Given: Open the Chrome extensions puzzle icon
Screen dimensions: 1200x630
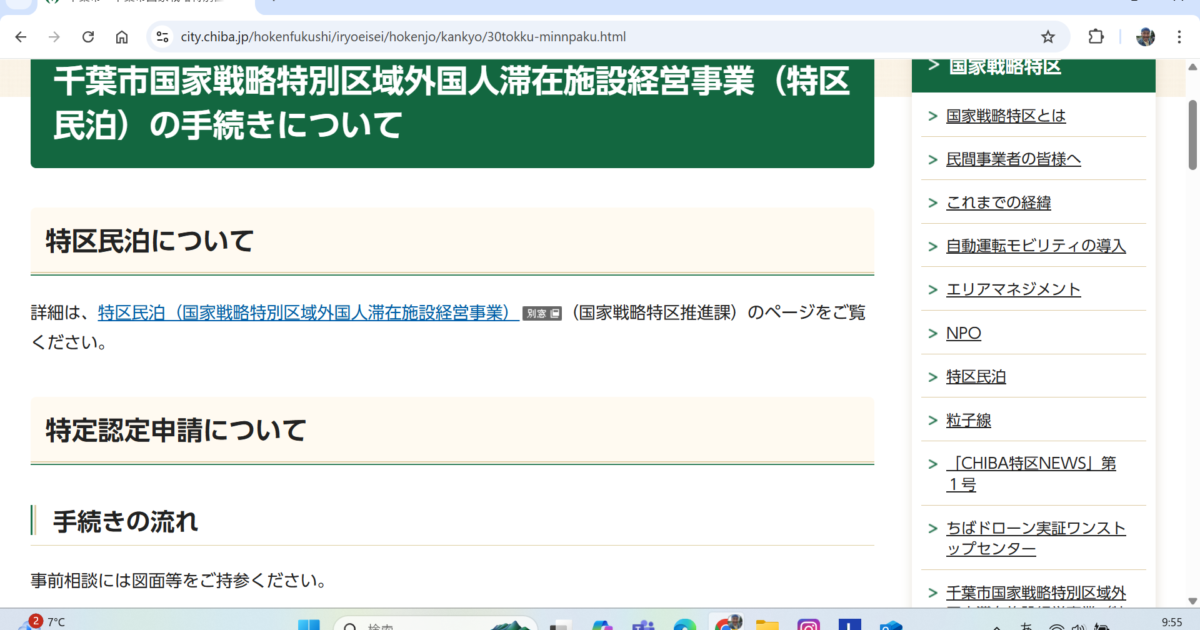Looking at the screenshot, I should point(1096,37).
